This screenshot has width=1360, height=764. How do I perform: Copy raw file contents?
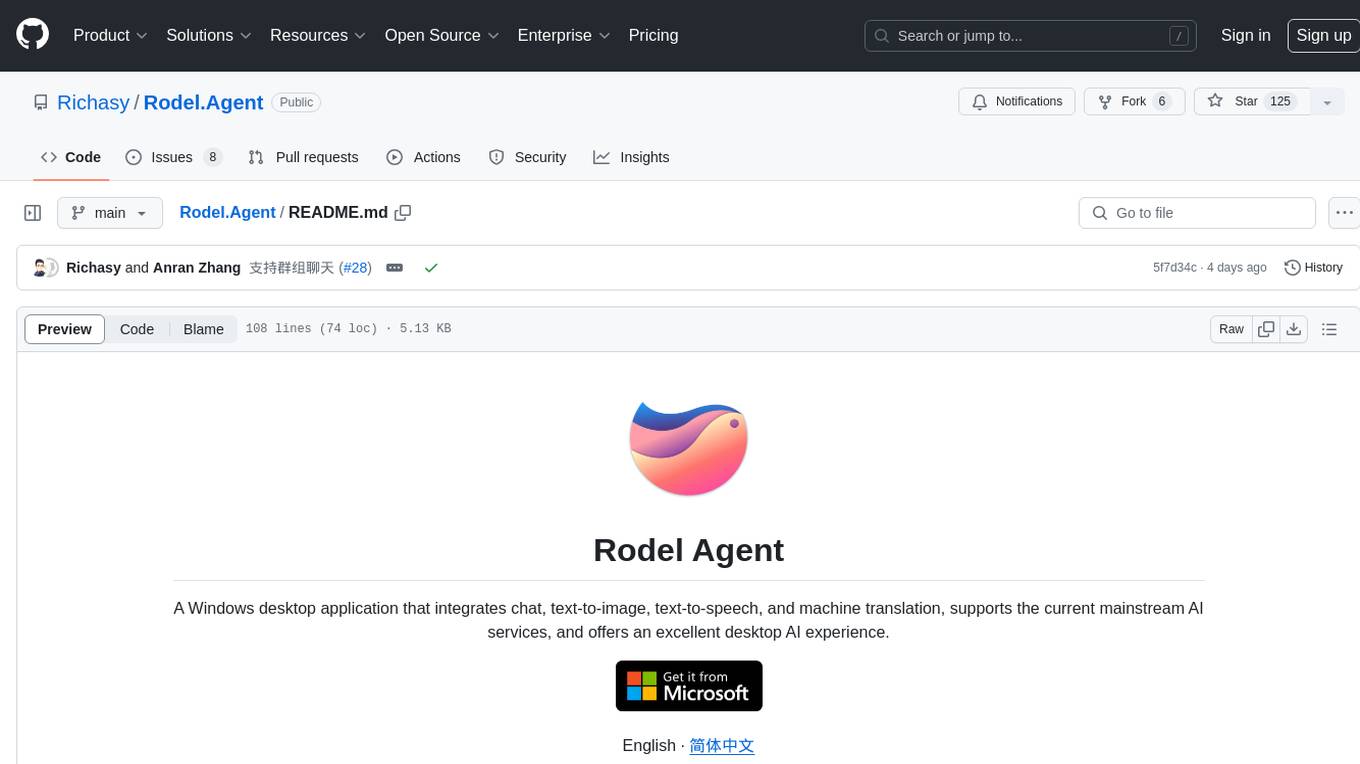click(1266, 329)
